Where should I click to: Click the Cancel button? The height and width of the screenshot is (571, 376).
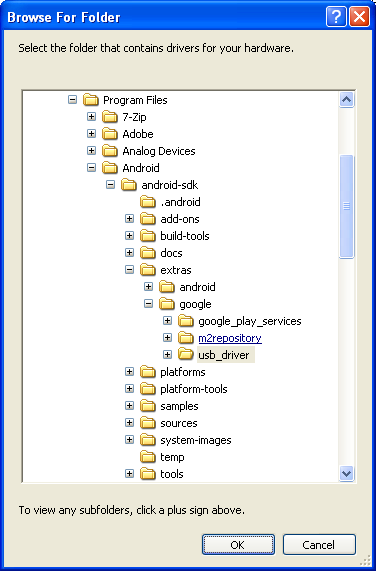[x=319, y=545]
